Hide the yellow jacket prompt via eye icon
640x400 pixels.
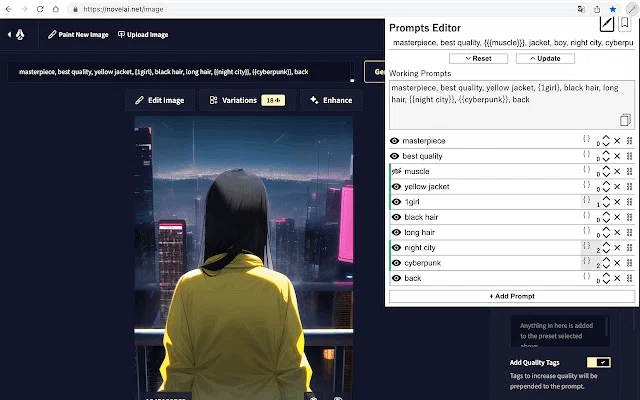pos(396,187)
